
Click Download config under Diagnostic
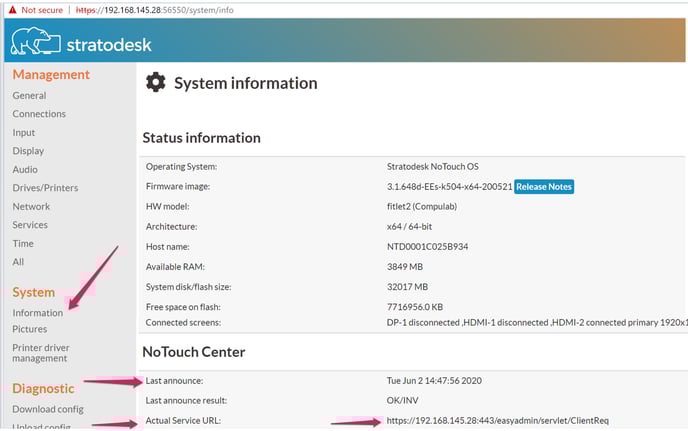click(48, 409)
